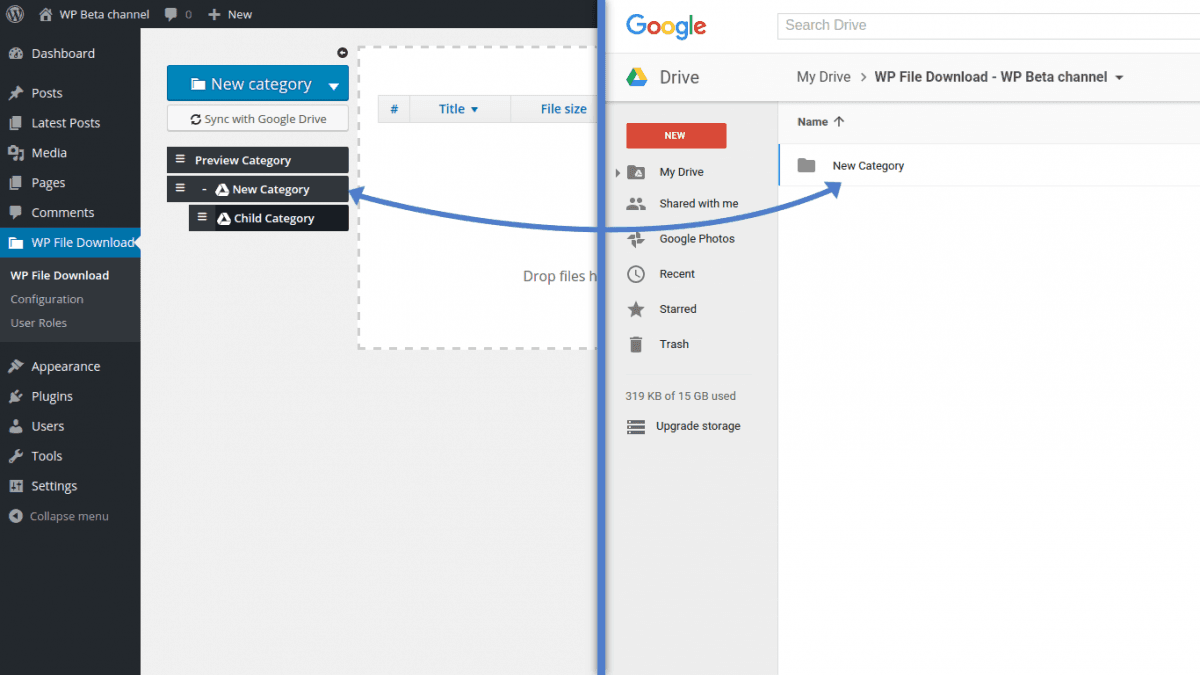Open the New category button dropdown arrow
Image resolution: width=1200 pixels, height=675 pixels.
click(x=333, y=86)
